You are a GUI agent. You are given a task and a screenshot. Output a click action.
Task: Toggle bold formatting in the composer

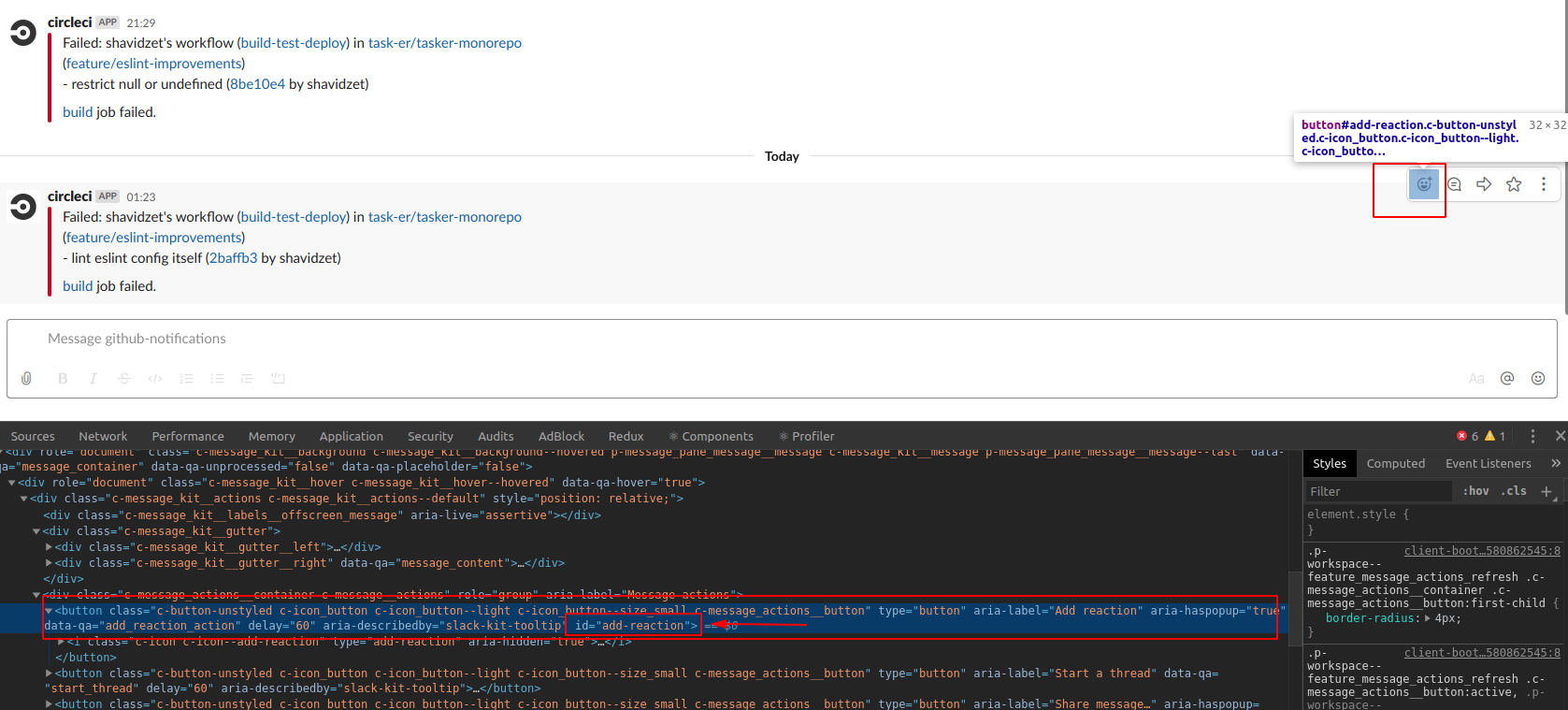(63, 378)
